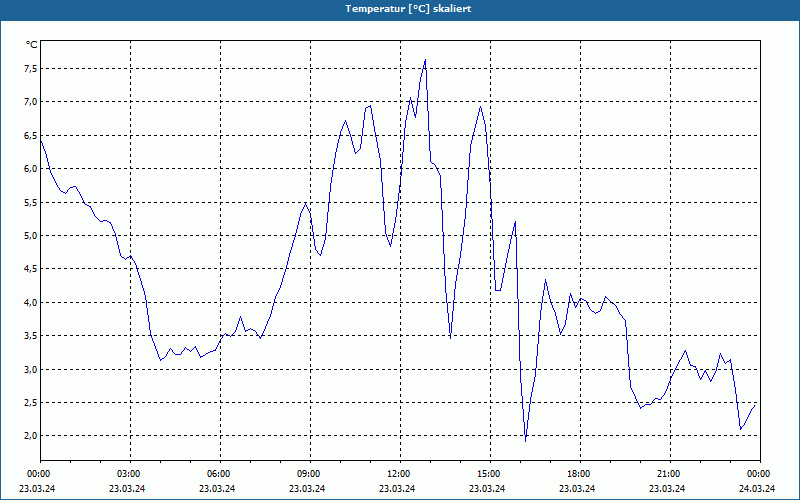Click the °C unit label on the y-axis
Image resolution: width=800 pixels, height=500 pixels.
tap(32, 45)
